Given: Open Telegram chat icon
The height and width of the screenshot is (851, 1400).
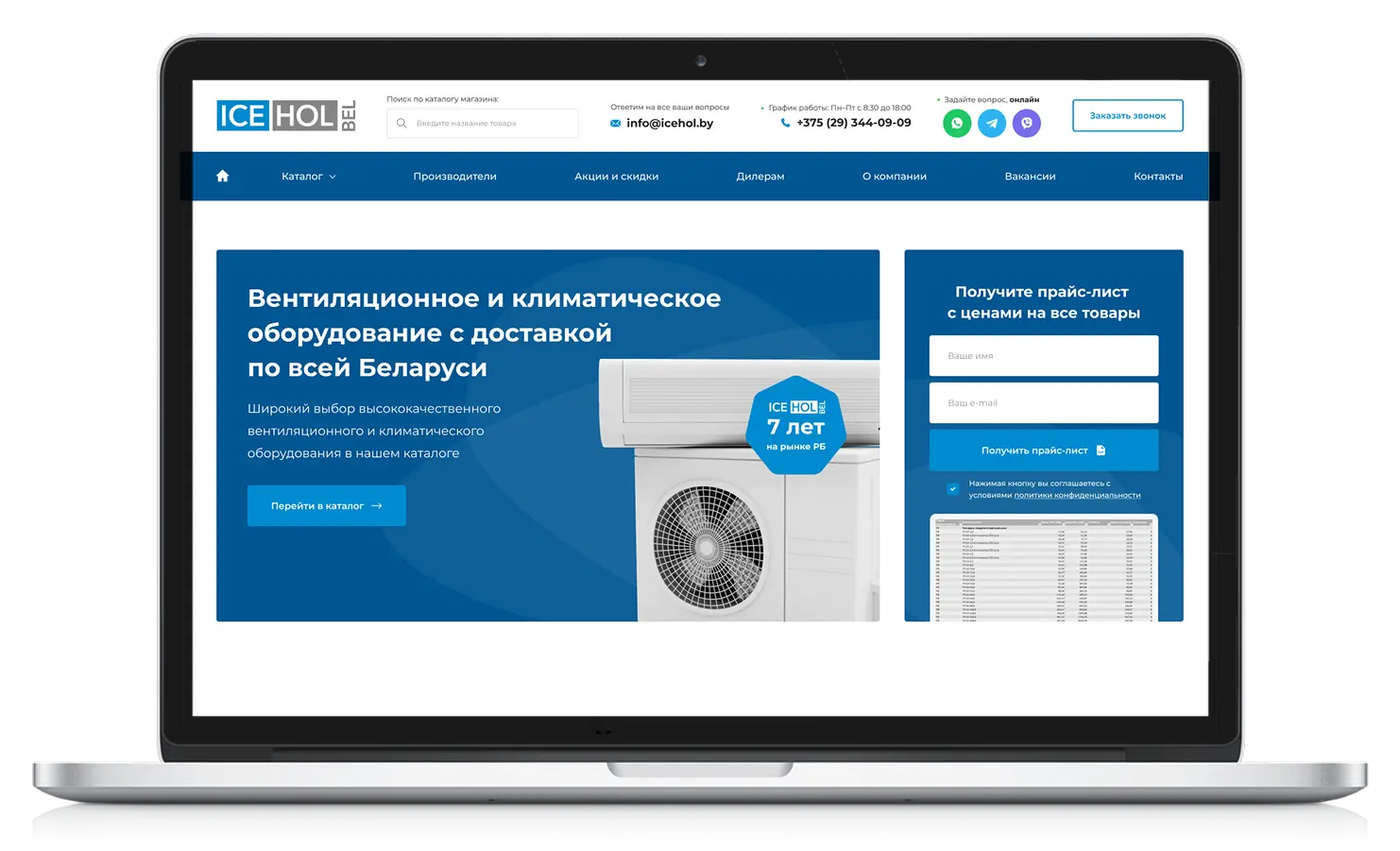Looking at the screenshot, I should pos(992,124).
